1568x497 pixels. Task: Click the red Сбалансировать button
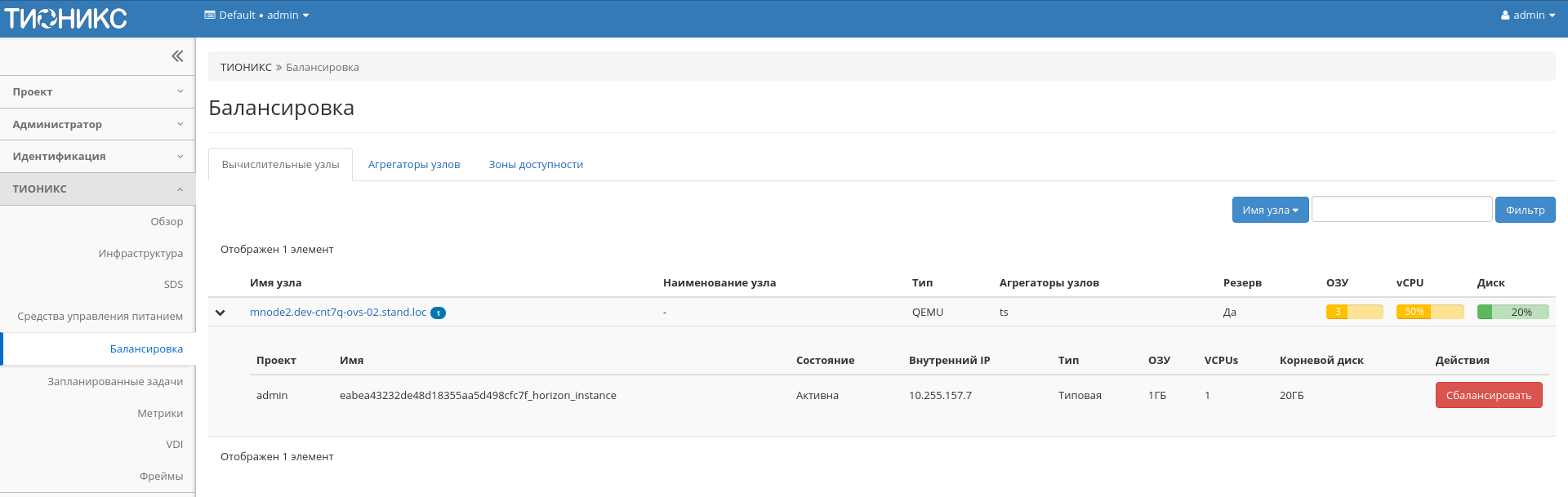pos(1488,396)
